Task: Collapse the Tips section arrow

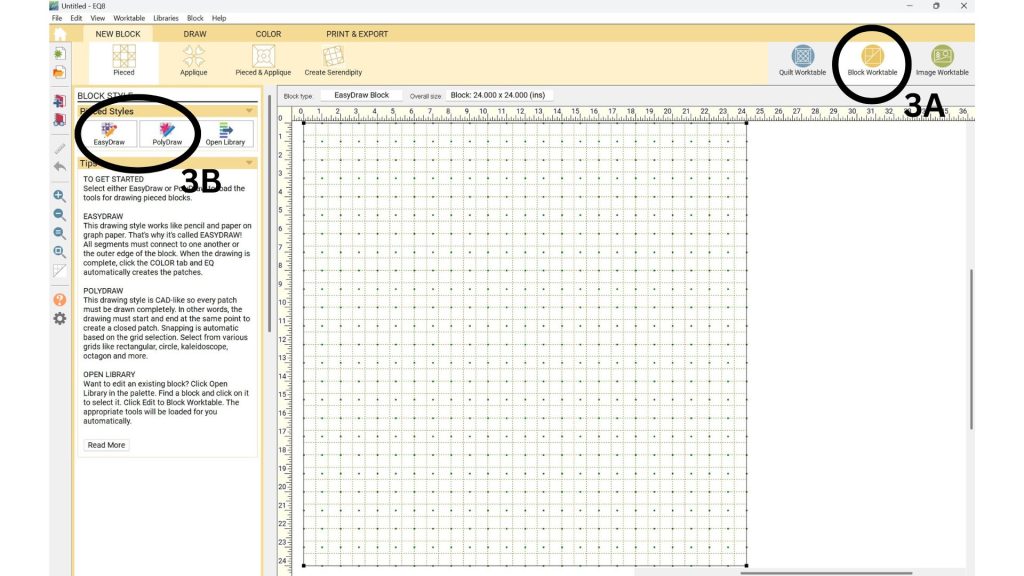Action: 249,163
